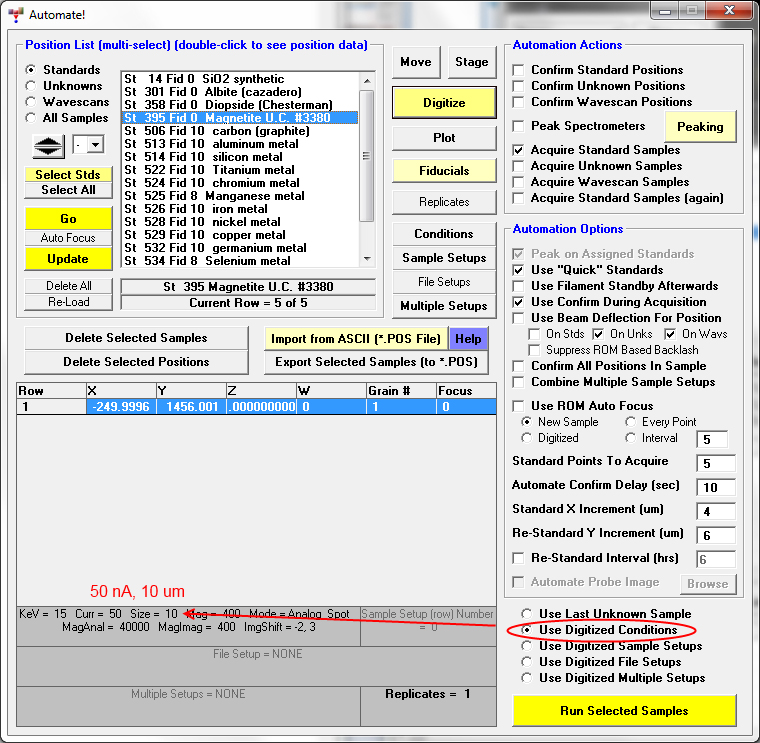Open the Peaking options button
The height and width of the screenshot is (743, 760).
coord(700,127)
